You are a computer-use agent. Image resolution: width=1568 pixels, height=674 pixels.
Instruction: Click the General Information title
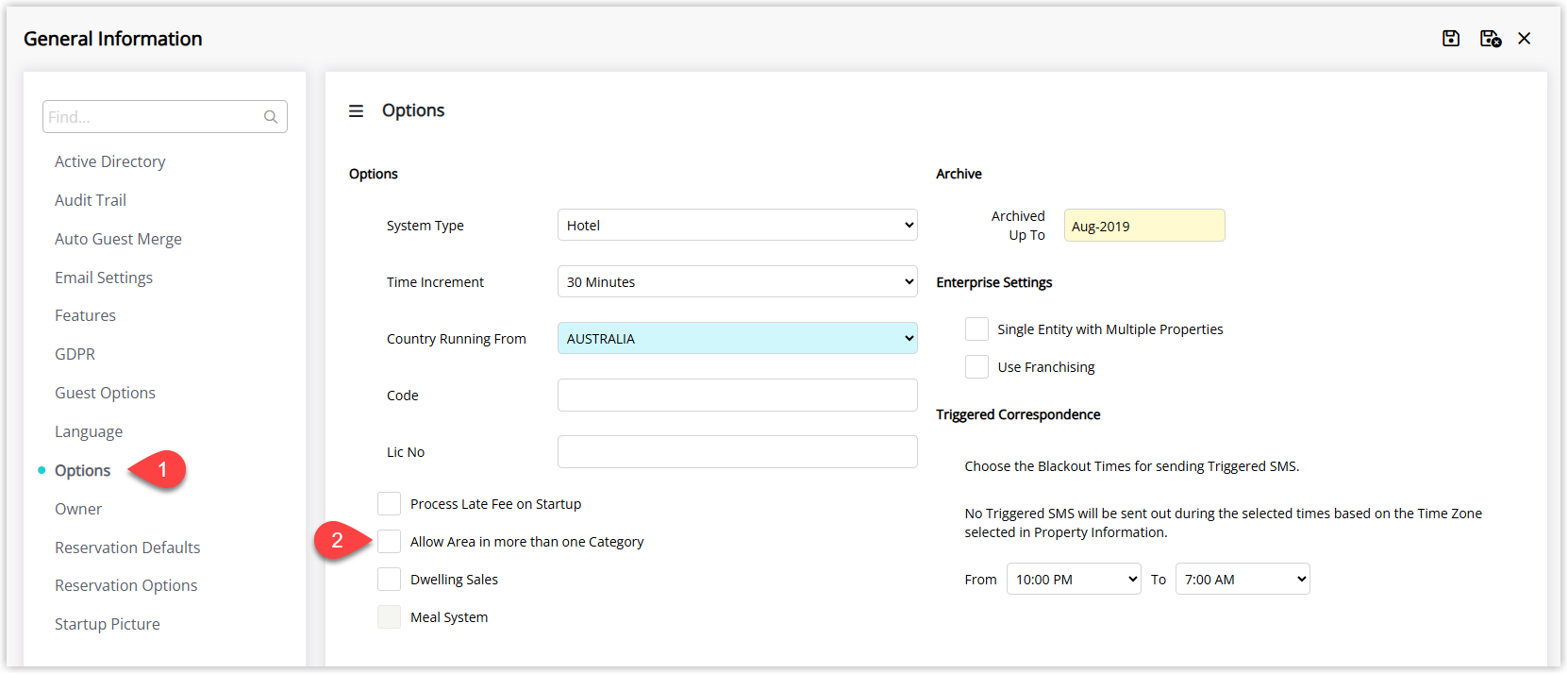113,39
